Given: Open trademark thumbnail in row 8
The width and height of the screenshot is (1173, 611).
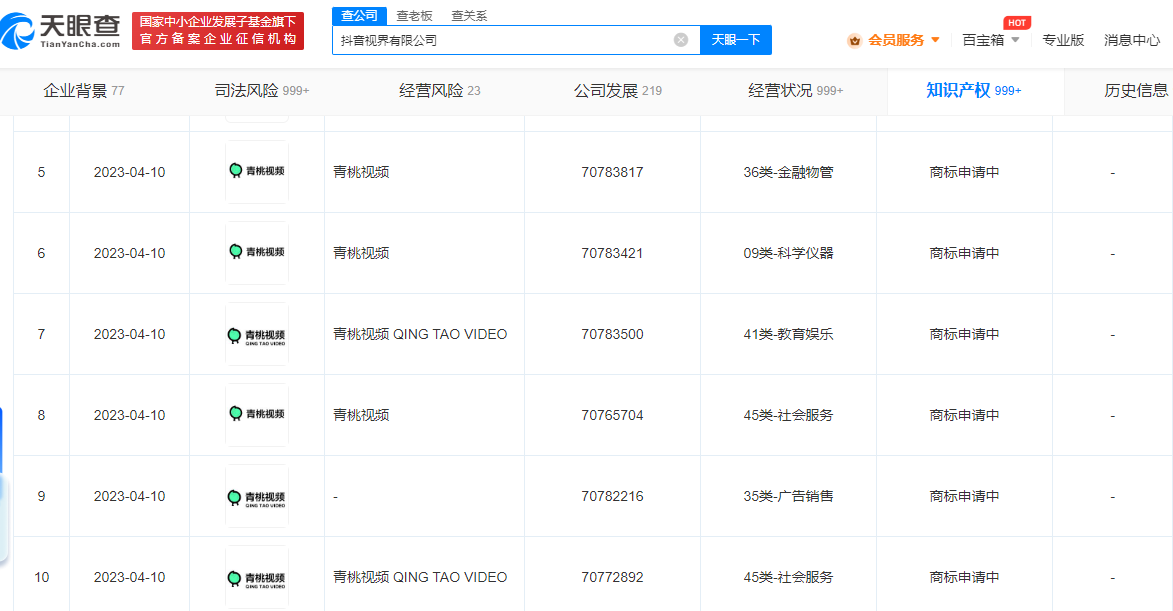Looking at the screenshot, I should pos(257,415).
